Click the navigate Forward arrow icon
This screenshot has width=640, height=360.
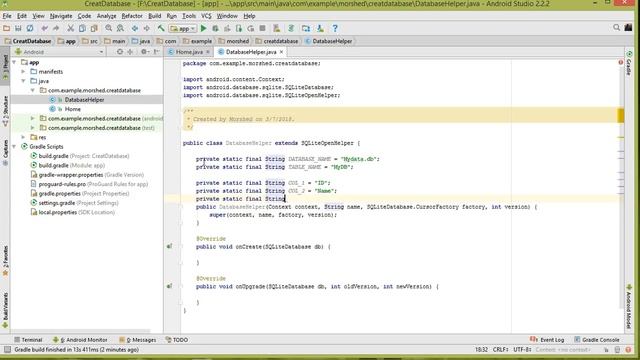(x=146, y=29)
